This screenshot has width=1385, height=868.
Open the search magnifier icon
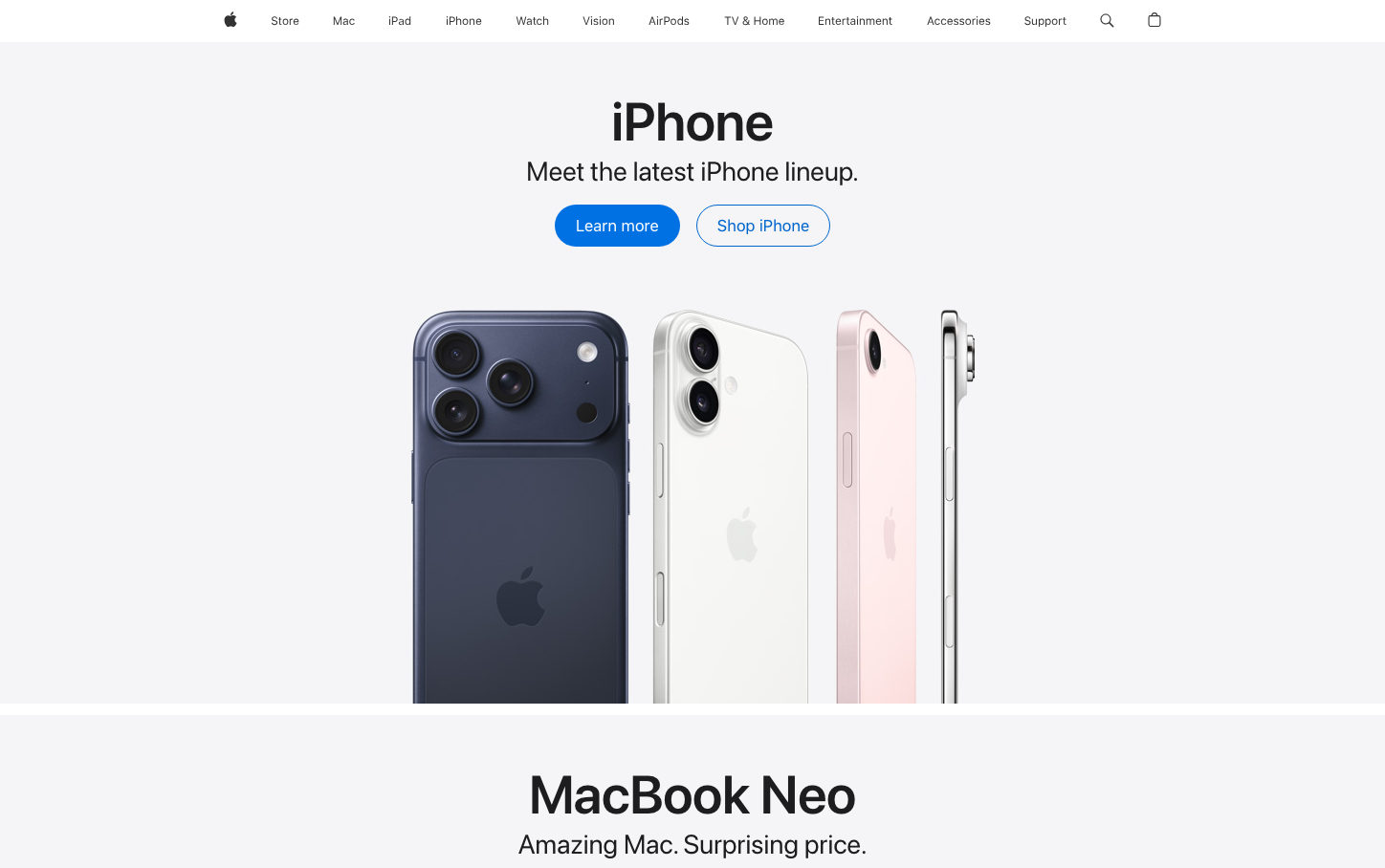(x=1107, y=20)
